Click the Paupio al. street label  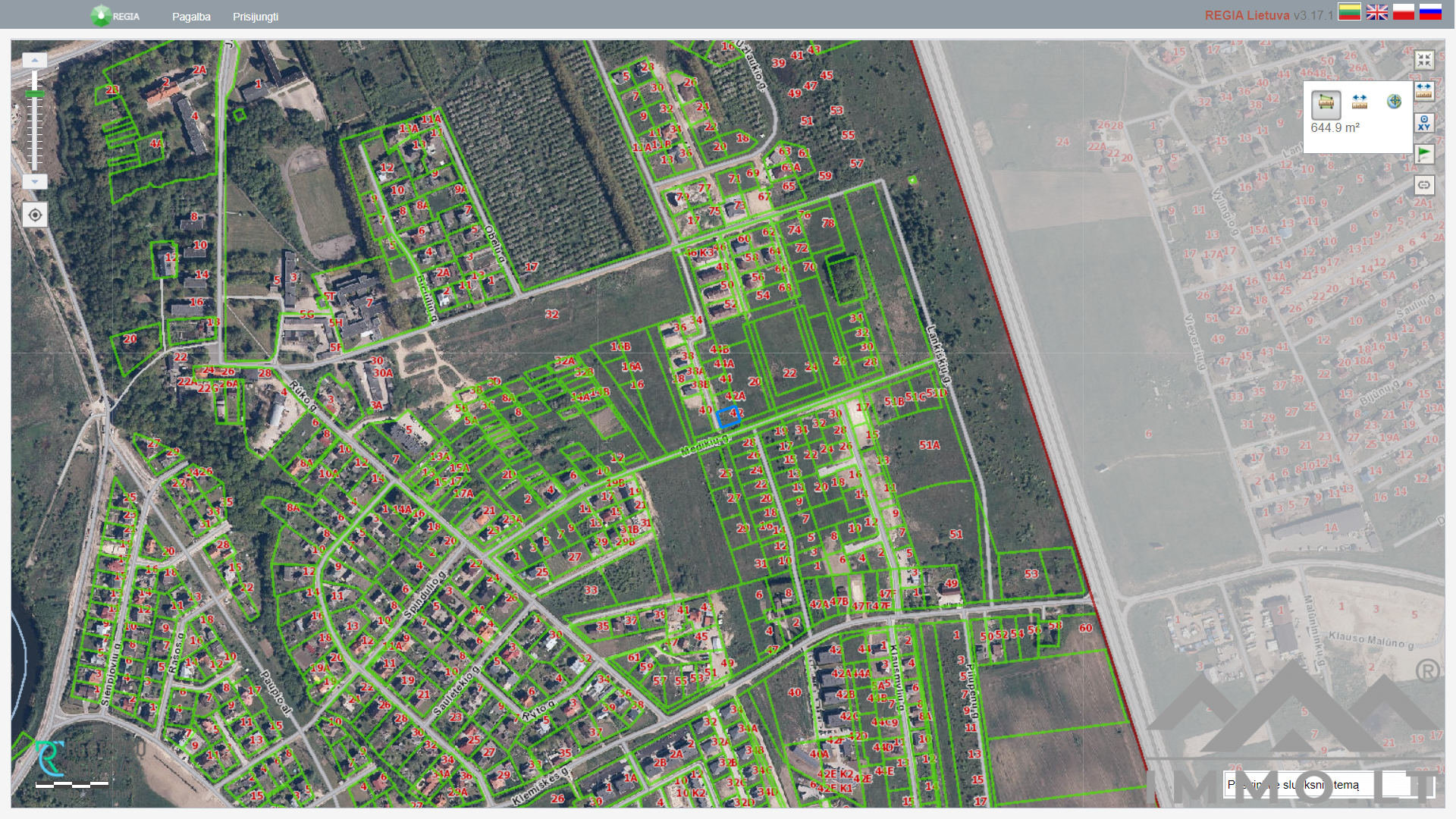pyautogui.click(x=276, y=692)
